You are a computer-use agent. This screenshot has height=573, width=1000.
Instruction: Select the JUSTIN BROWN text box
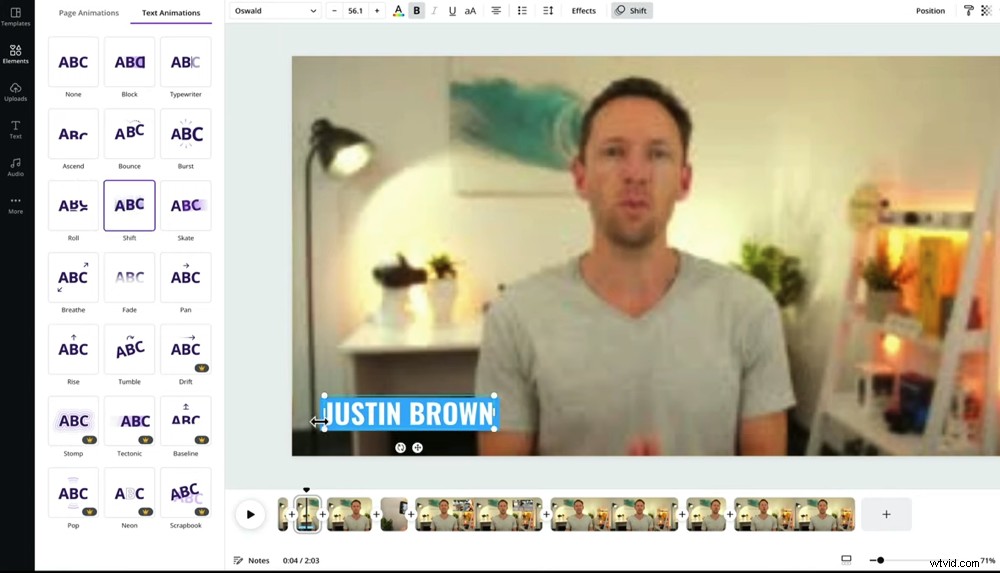[x=409, y=413]
